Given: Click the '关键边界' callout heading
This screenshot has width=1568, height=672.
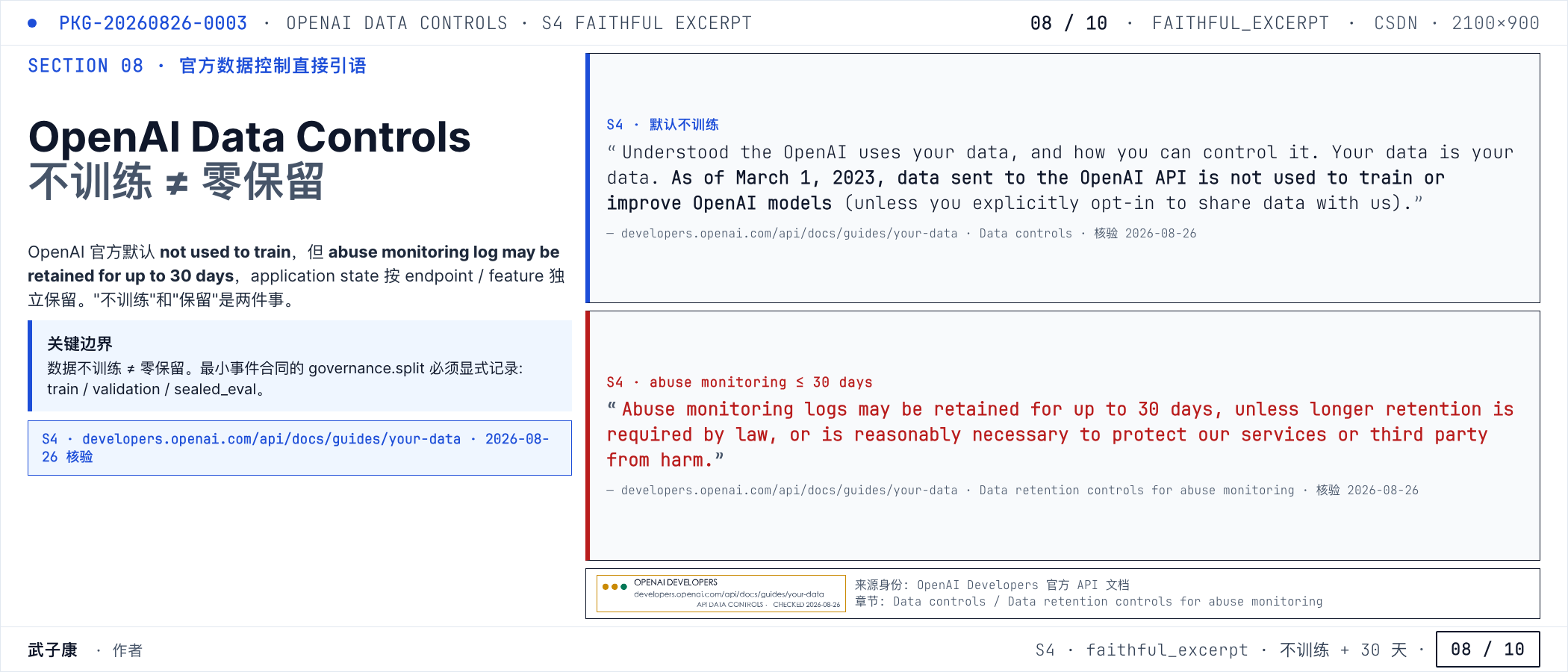Looking at the screenshot, I should tap(80, 343).
